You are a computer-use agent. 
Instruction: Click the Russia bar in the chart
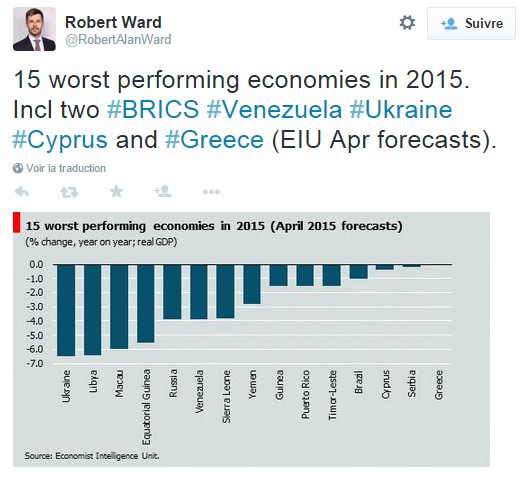click(x=172, y=292)
